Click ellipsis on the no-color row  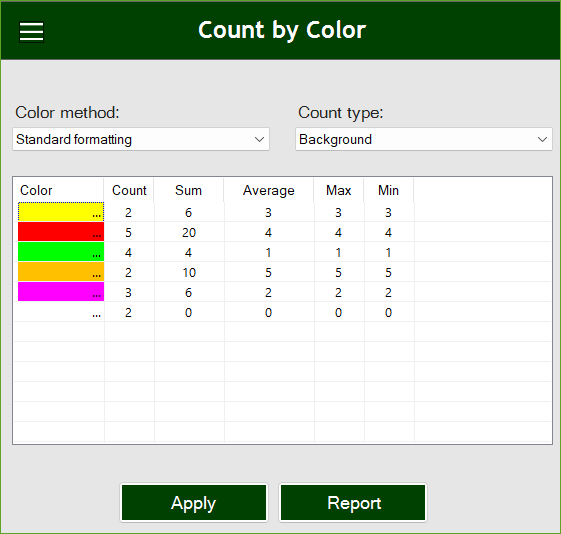click(96, 316)
